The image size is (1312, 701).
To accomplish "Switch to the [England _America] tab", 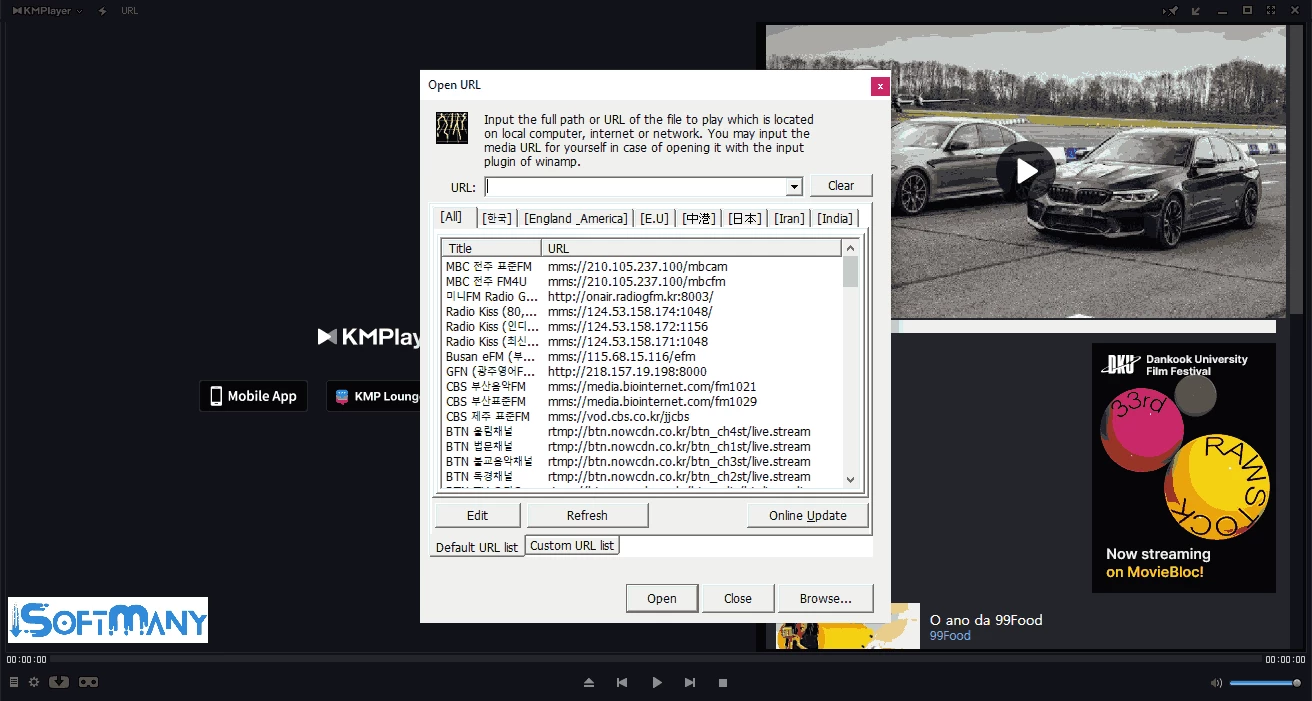I will point(575,218).
